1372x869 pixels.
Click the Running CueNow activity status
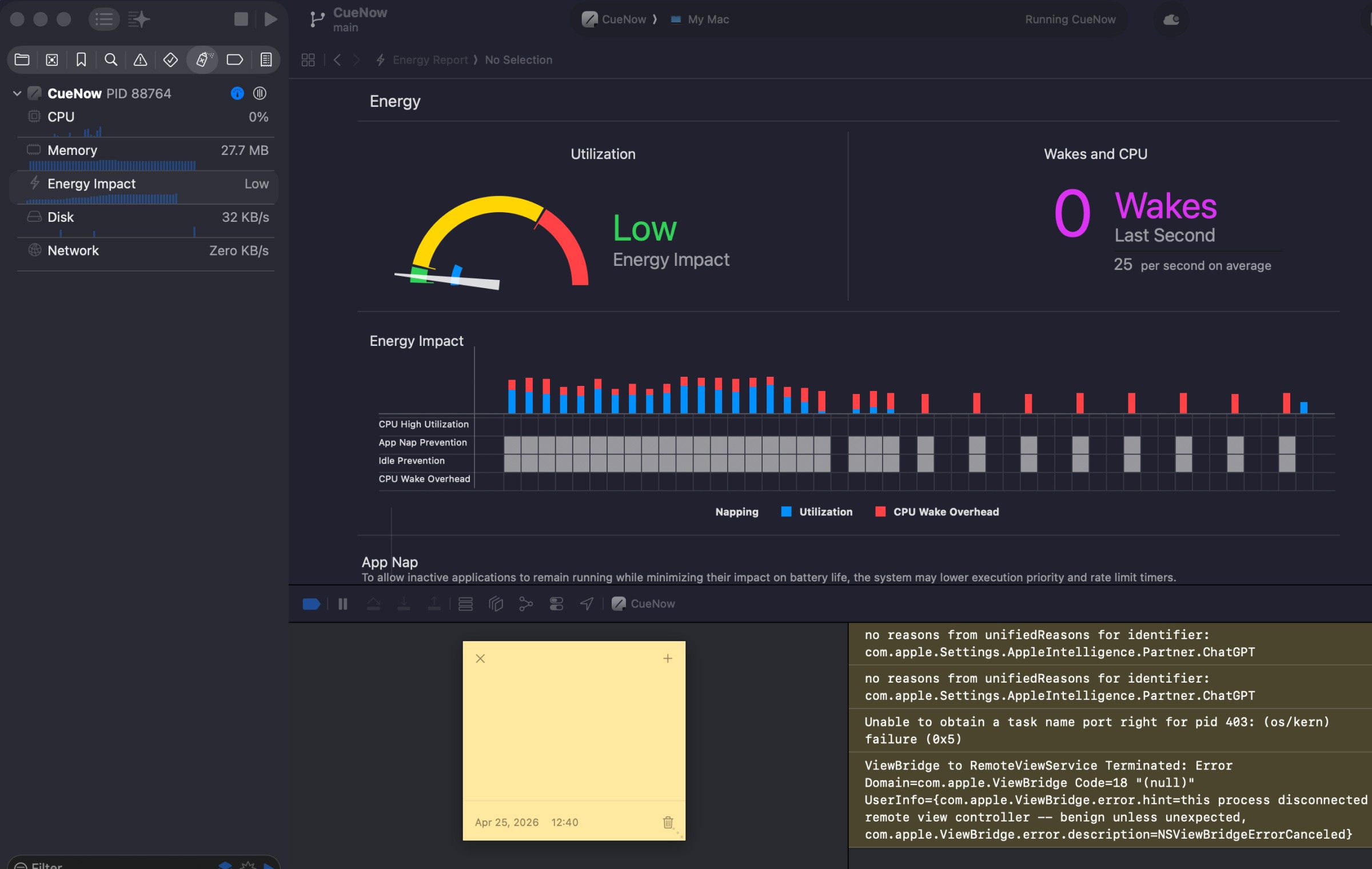[1070, 19]
